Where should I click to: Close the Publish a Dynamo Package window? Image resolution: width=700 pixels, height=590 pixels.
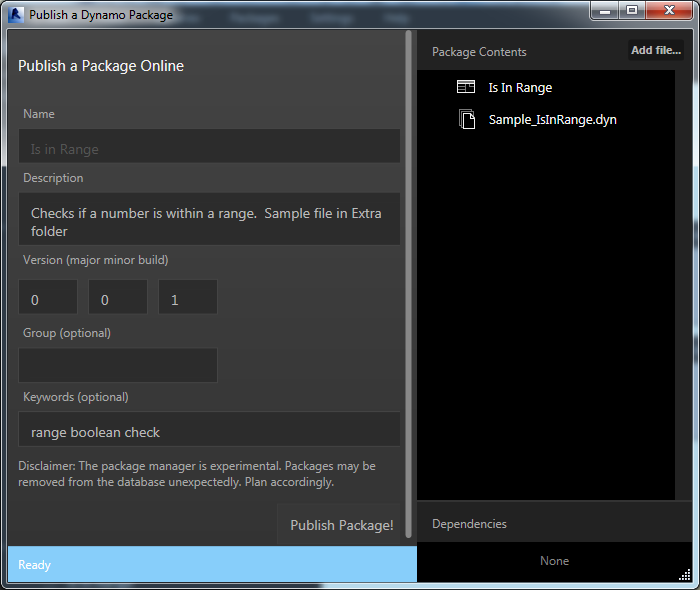point(669,11)
